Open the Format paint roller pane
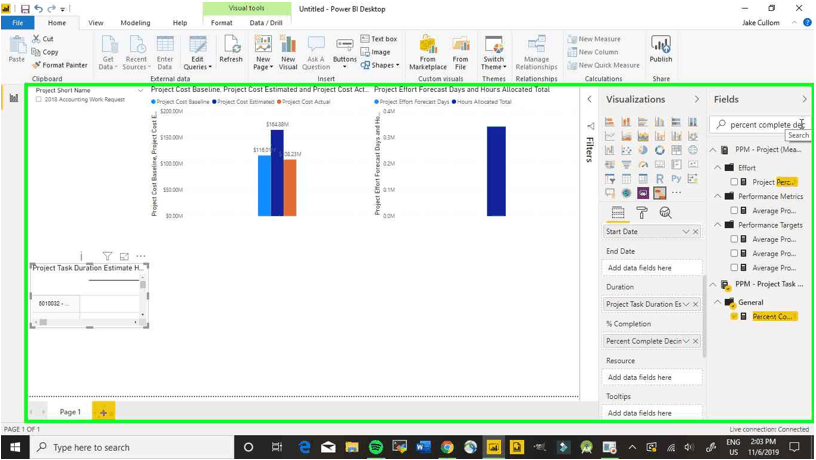The width and height of the screenshot is (816, 460). (x=642, y=212)
